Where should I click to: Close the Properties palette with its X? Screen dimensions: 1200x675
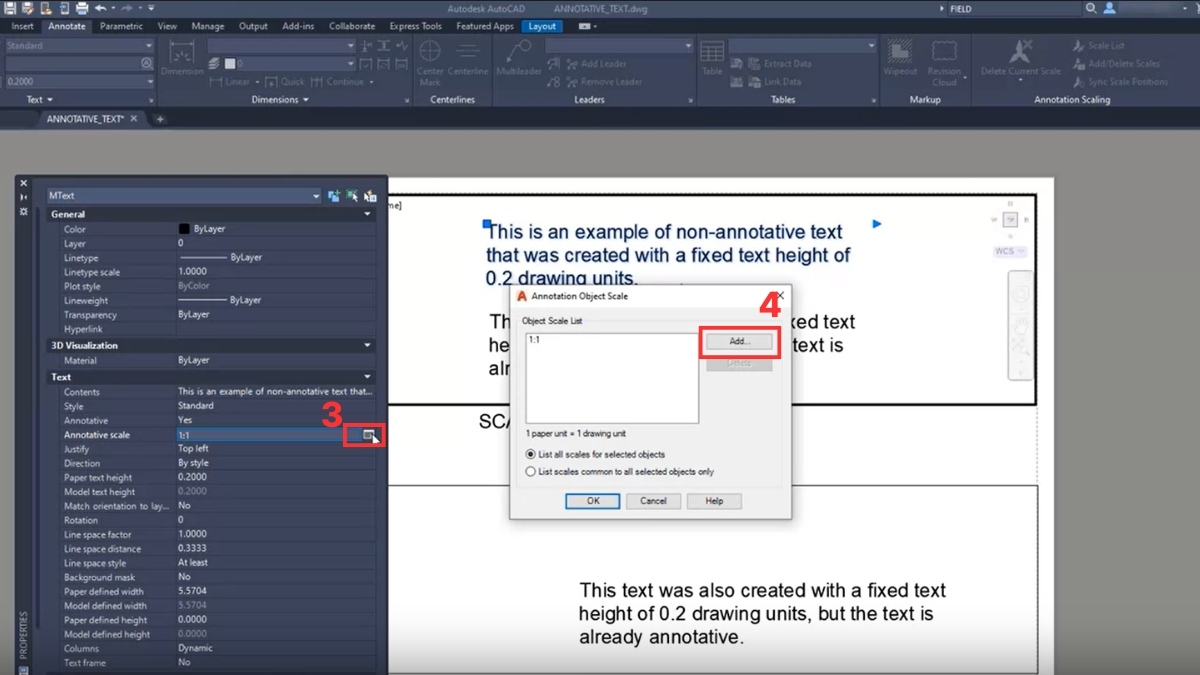coord(23,183)
